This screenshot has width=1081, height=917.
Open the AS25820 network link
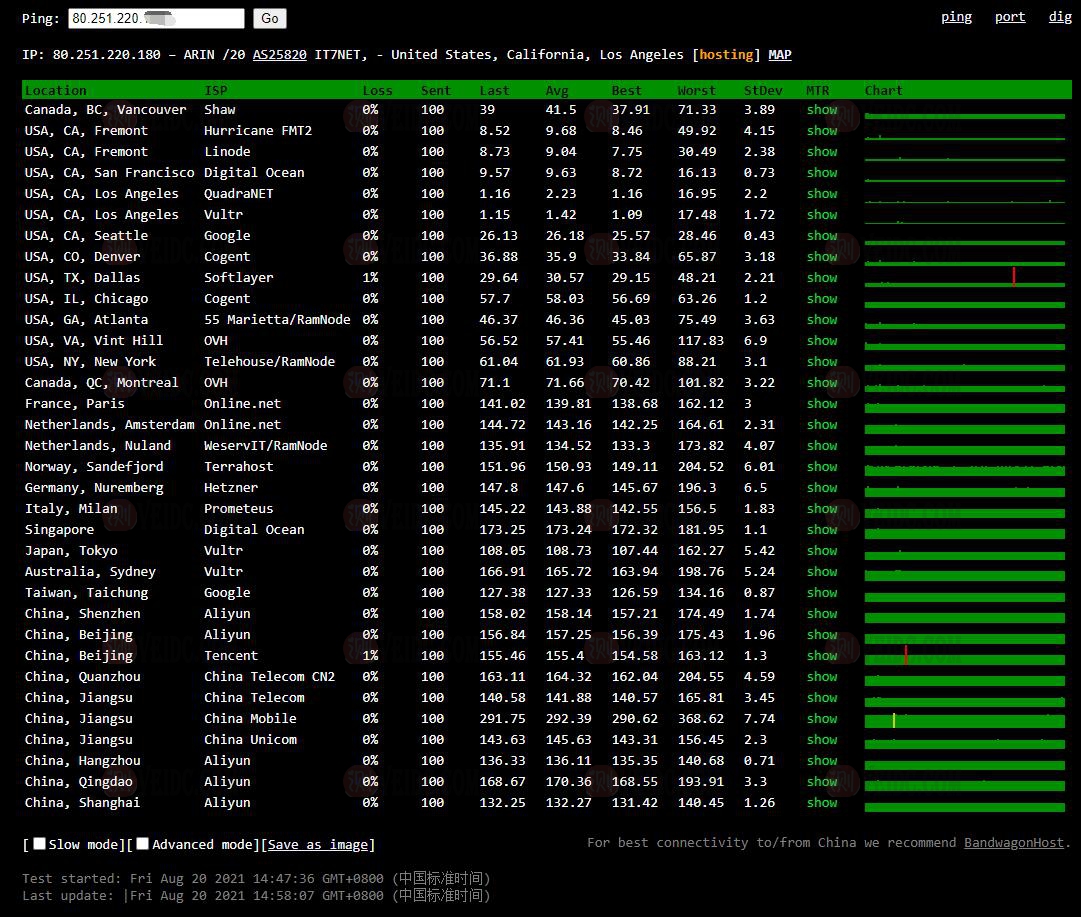coord(279,55)
